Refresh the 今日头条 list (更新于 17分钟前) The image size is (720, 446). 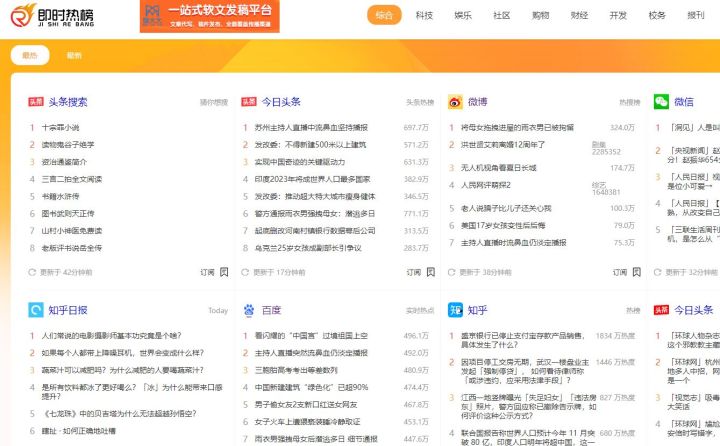(245, 272)
